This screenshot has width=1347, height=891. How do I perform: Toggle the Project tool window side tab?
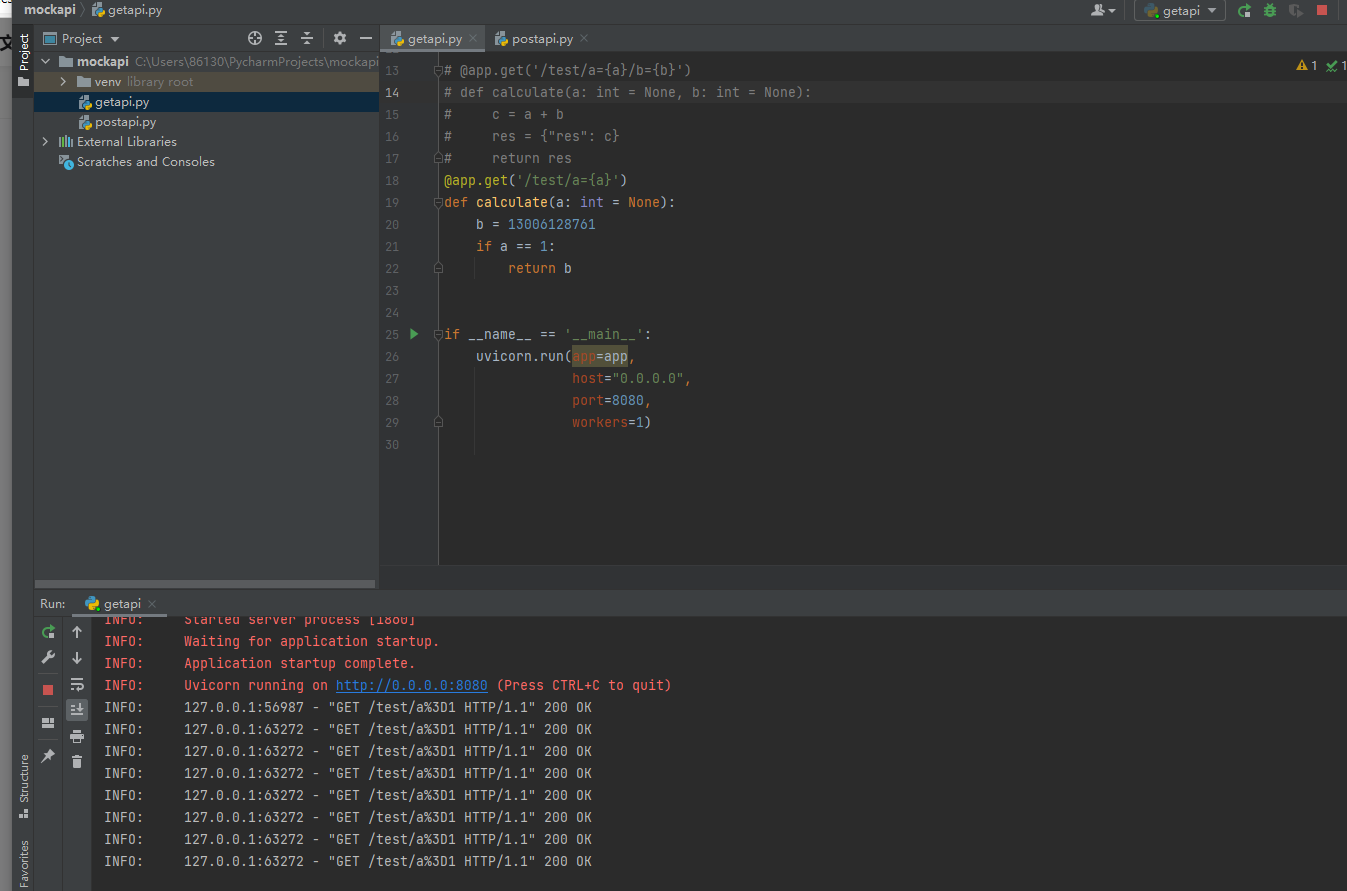23,60
